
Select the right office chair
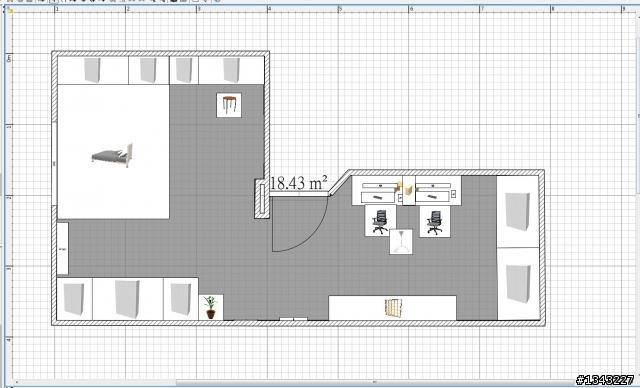[435, 222]
